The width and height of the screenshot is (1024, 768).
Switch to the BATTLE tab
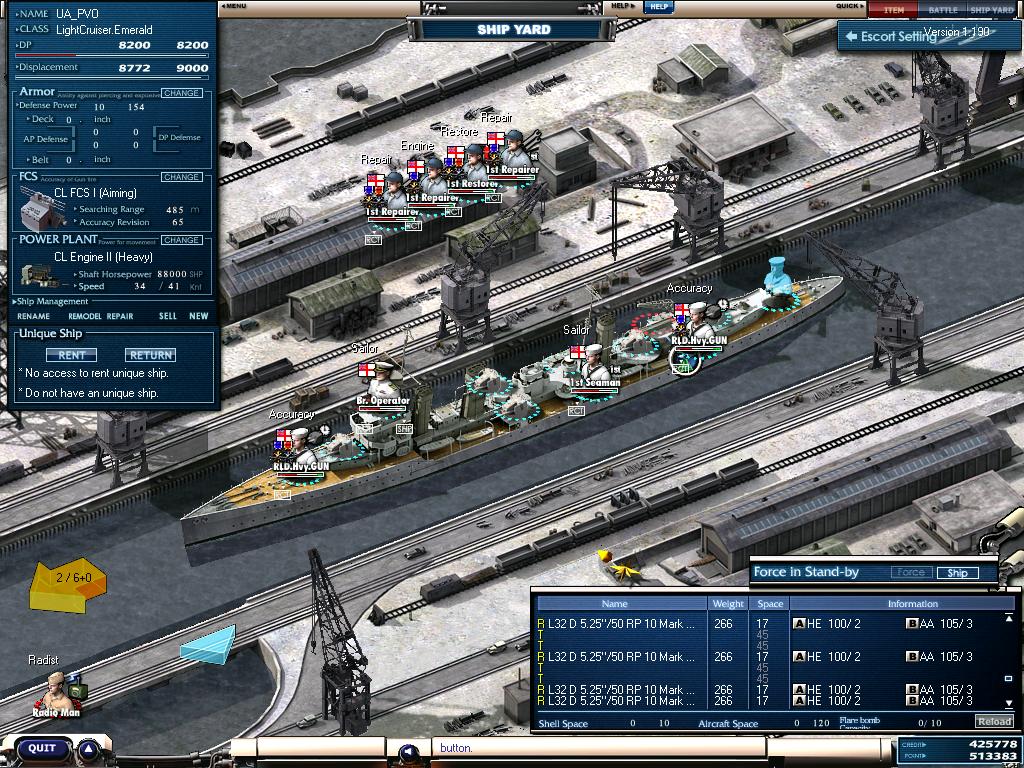[942, 9]
